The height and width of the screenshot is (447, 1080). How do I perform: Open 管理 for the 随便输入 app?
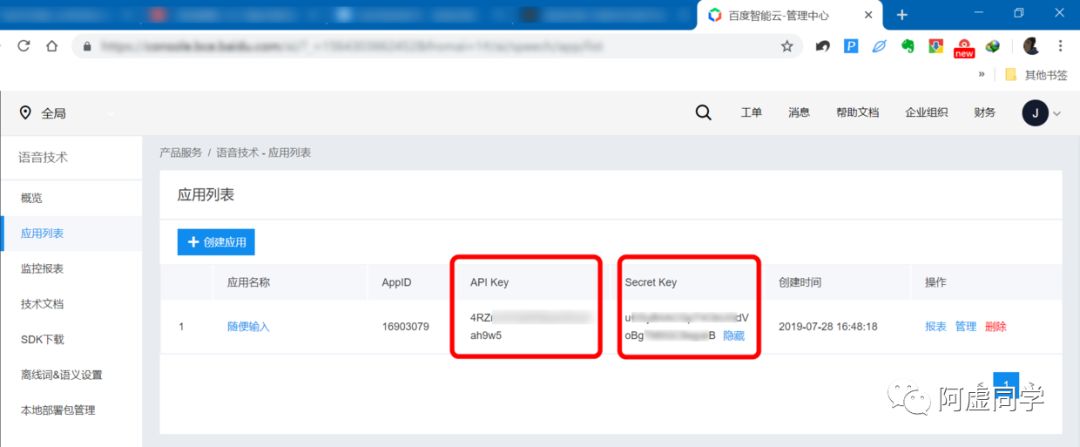(966, 326)
